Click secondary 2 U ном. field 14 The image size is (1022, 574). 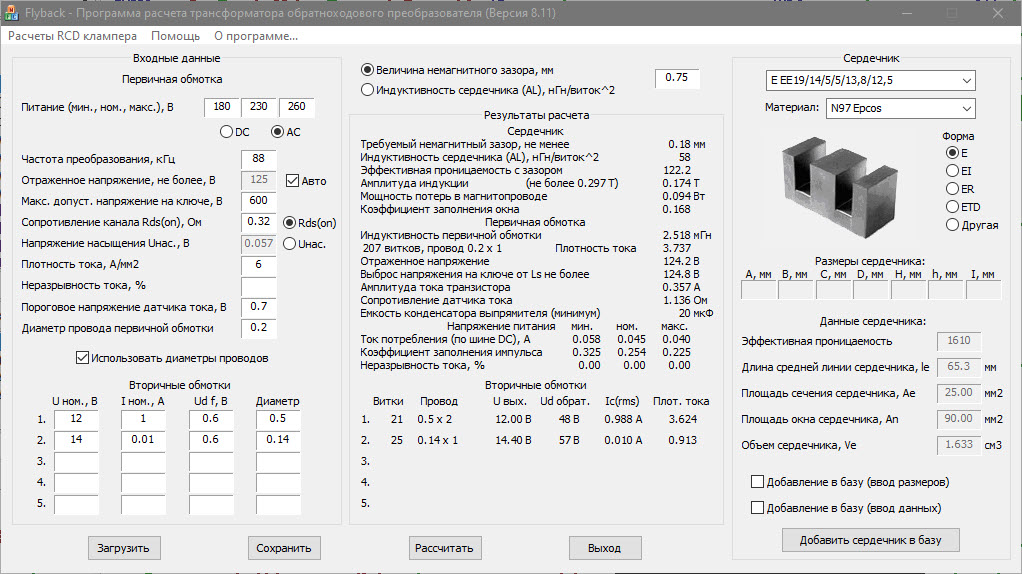click(x=76, y=440)
